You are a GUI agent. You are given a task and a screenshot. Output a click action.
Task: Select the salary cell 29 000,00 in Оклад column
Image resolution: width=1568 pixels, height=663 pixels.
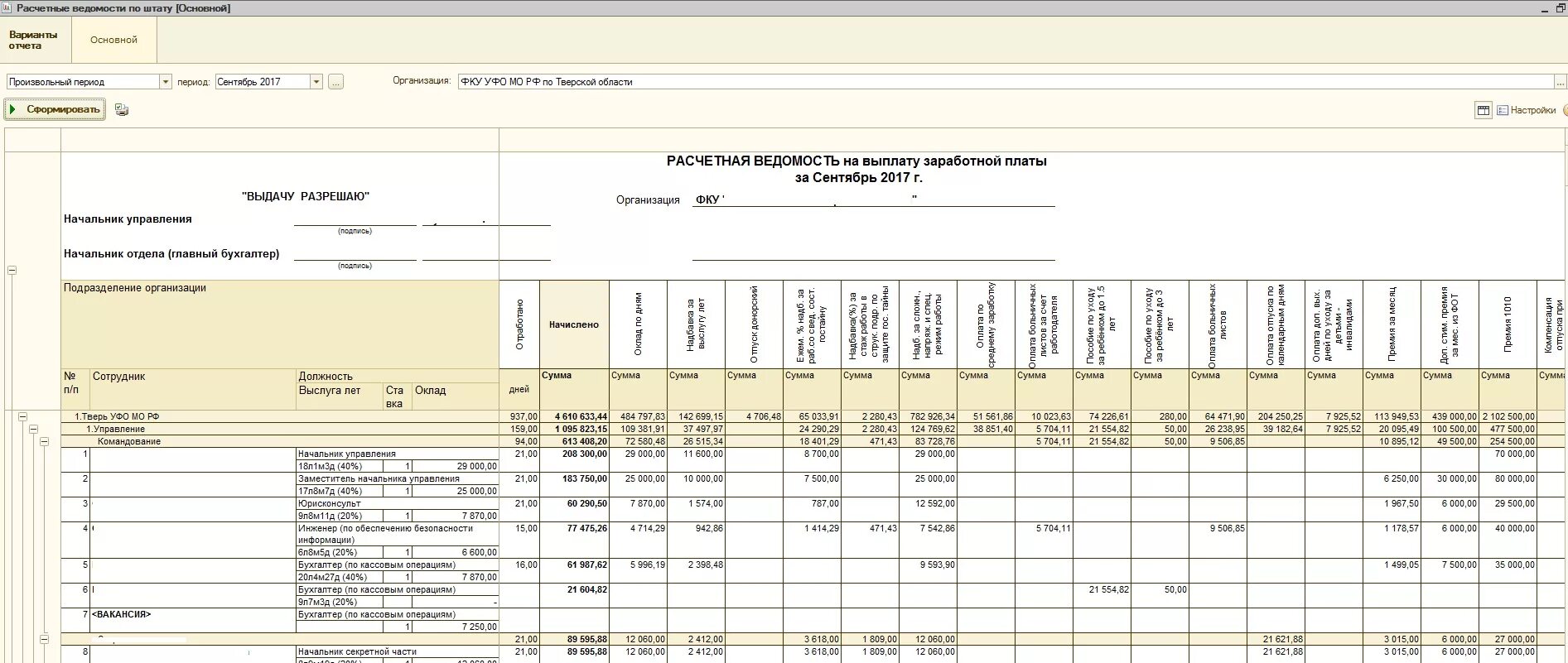pyautogui.click(x=456, y=466)
